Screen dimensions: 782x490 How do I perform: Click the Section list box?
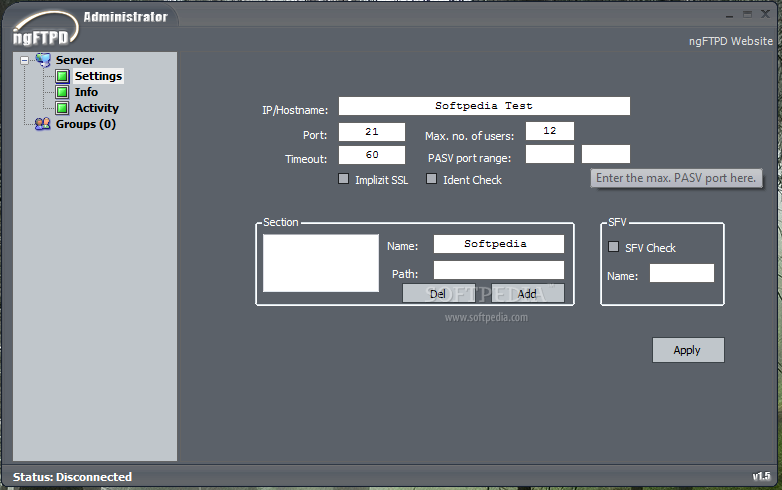point(321,263)
